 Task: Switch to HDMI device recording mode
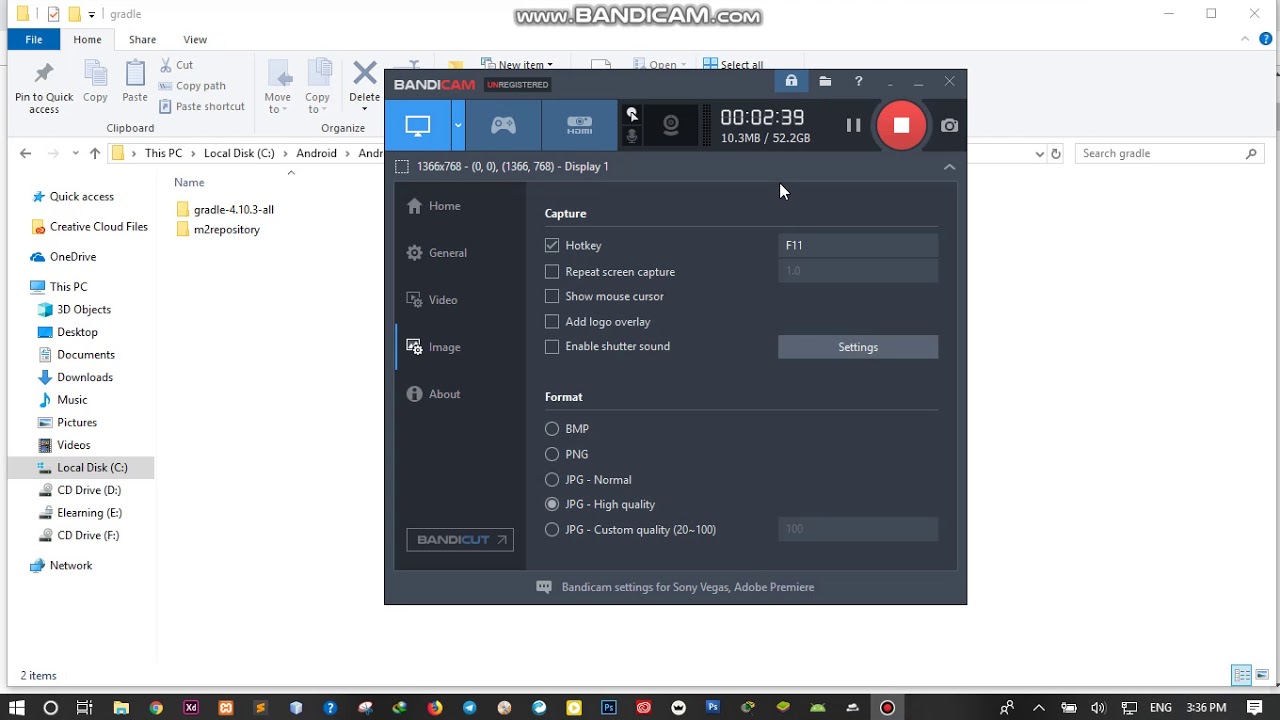pos(580,125)
